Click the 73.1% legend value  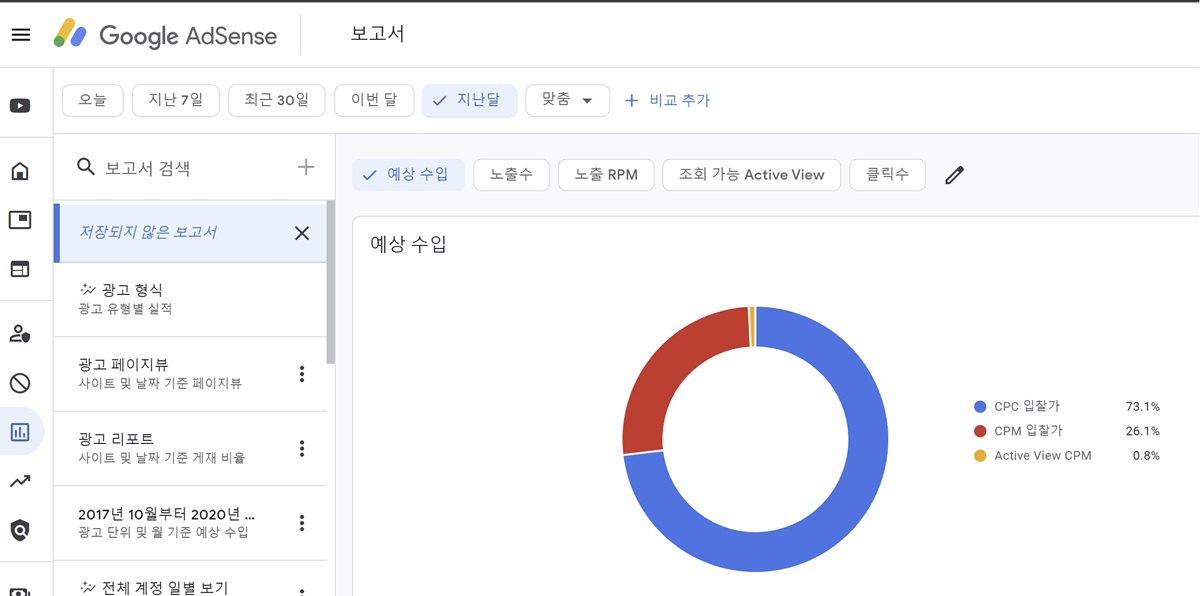1142,407
